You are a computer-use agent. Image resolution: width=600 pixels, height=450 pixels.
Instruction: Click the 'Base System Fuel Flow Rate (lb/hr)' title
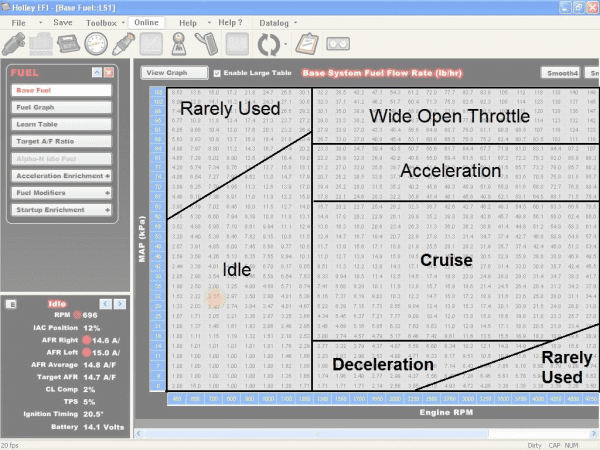pos(382,73)
